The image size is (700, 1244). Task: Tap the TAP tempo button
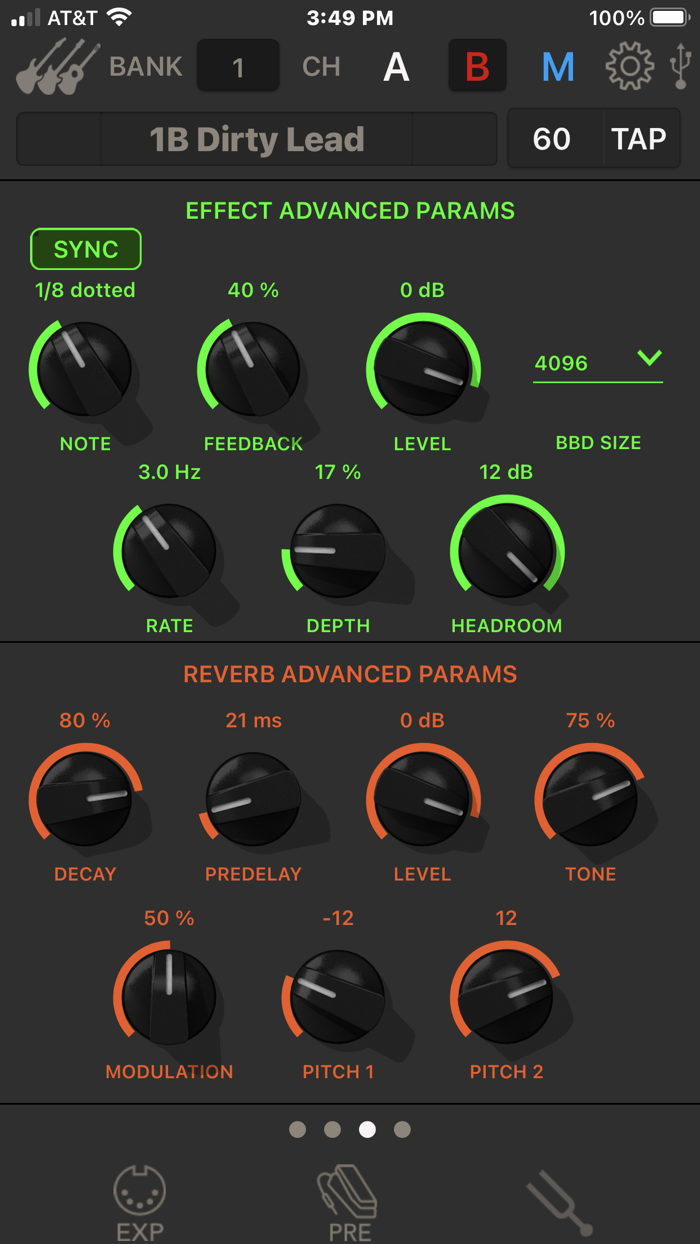(639, 139)
